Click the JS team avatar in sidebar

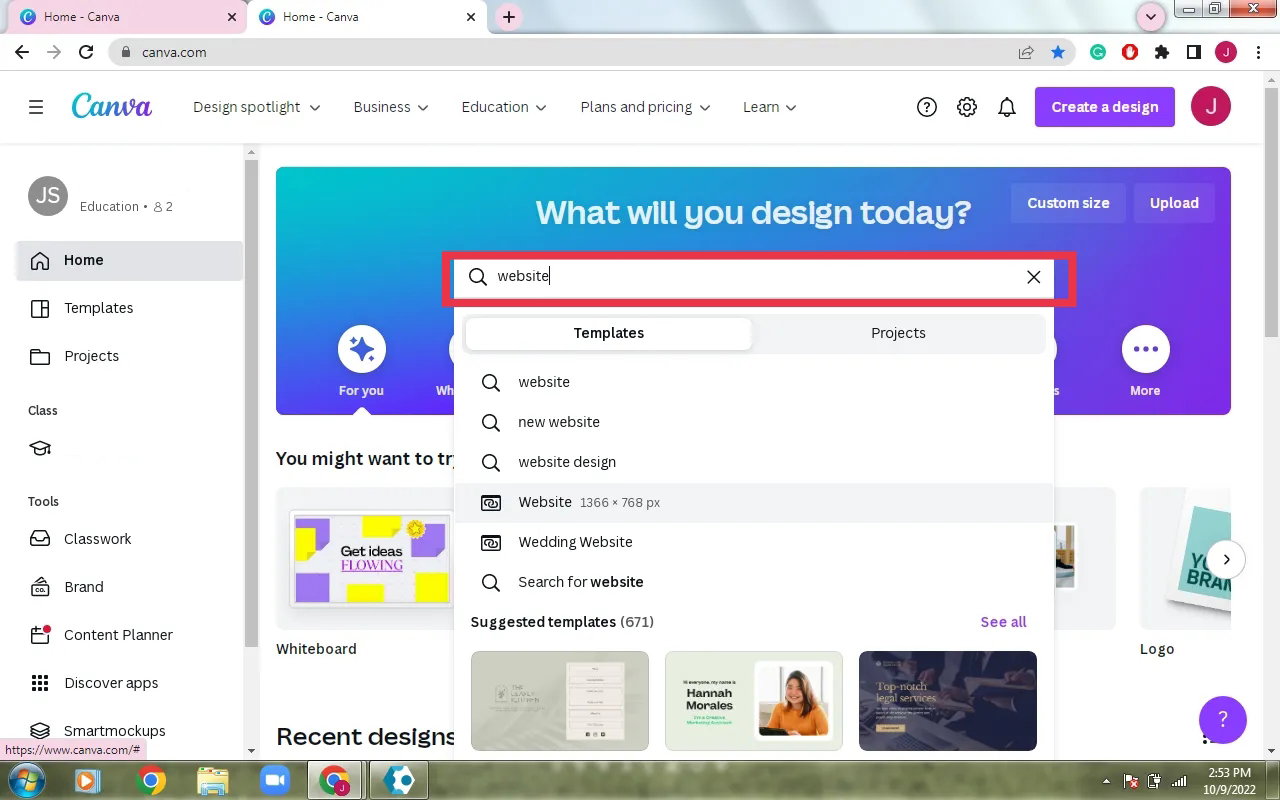48,196
